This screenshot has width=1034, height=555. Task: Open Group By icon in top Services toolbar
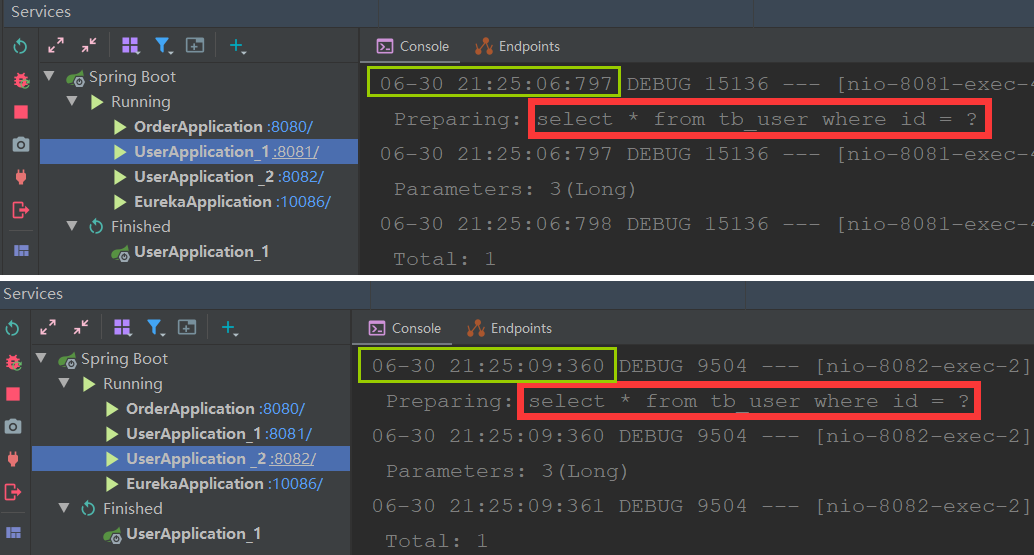pyautogui.click(x=131, y=45)
